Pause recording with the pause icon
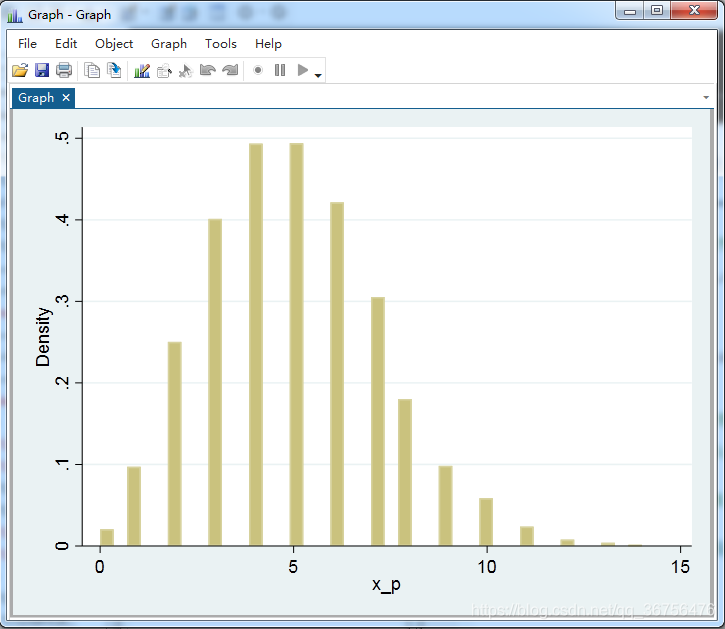The height and width of the screenshot is (629, 725). click(280, 70)
